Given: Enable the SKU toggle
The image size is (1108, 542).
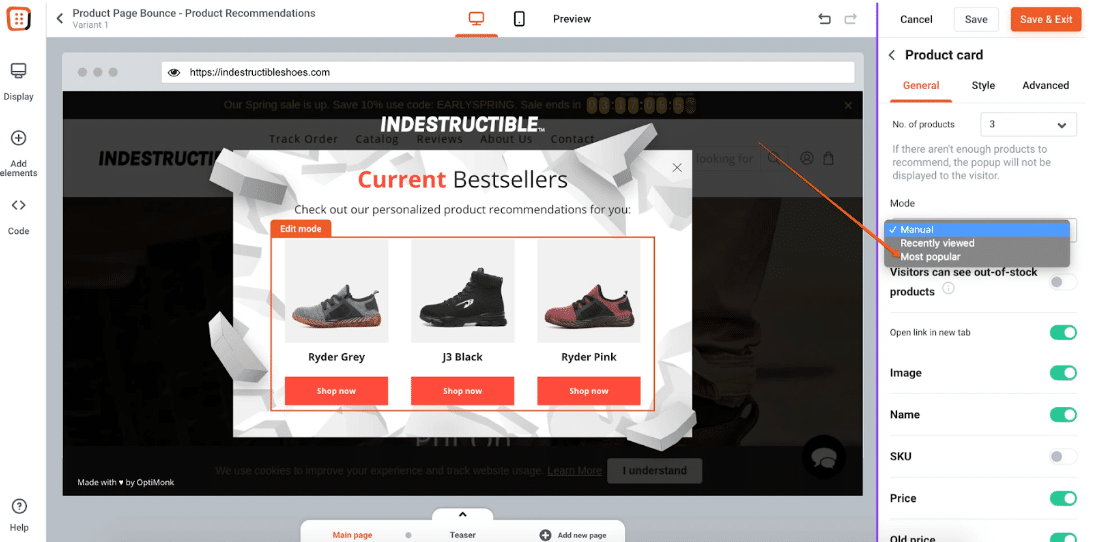Looking at the screenshot, I should coord(1062,456).
